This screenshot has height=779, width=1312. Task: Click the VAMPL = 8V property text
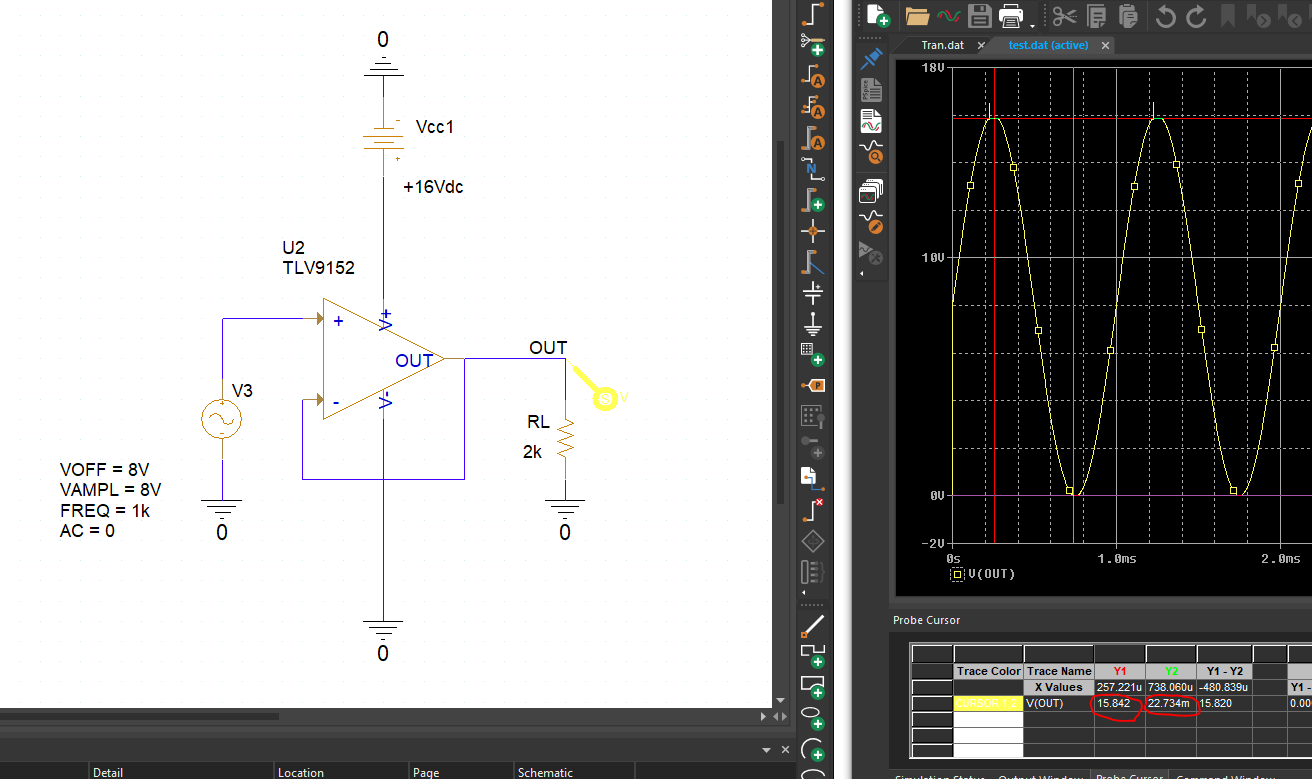point(110,490)
